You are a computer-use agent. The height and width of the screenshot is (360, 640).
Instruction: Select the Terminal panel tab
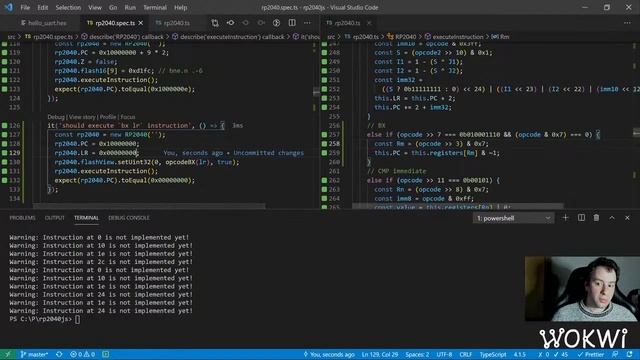(86, 218)
